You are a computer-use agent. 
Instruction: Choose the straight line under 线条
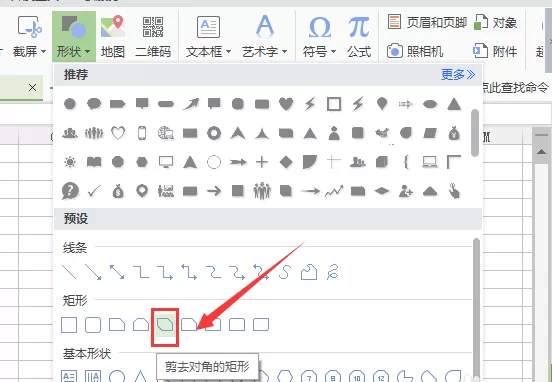[x=69, y=272]
